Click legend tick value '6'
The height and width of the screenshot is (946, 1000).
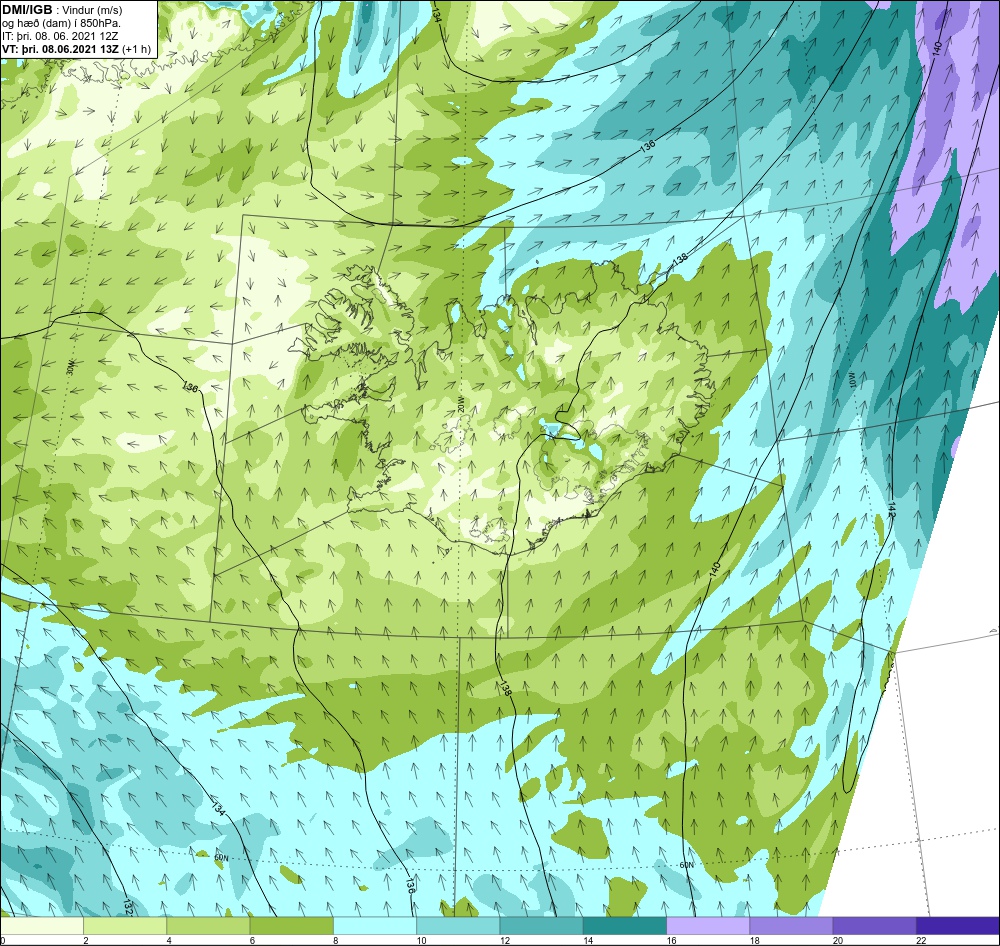click(252, 940)
